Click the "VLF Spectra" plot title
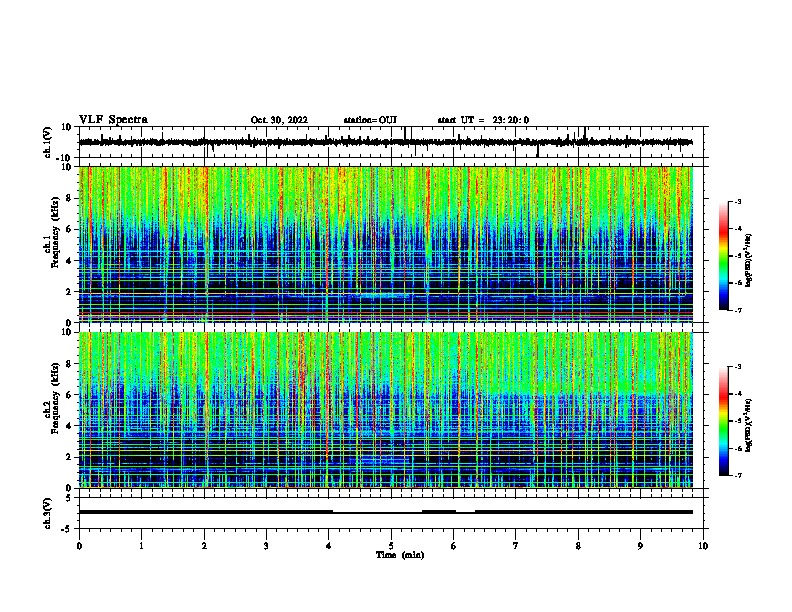 click(x=113, y=120)
